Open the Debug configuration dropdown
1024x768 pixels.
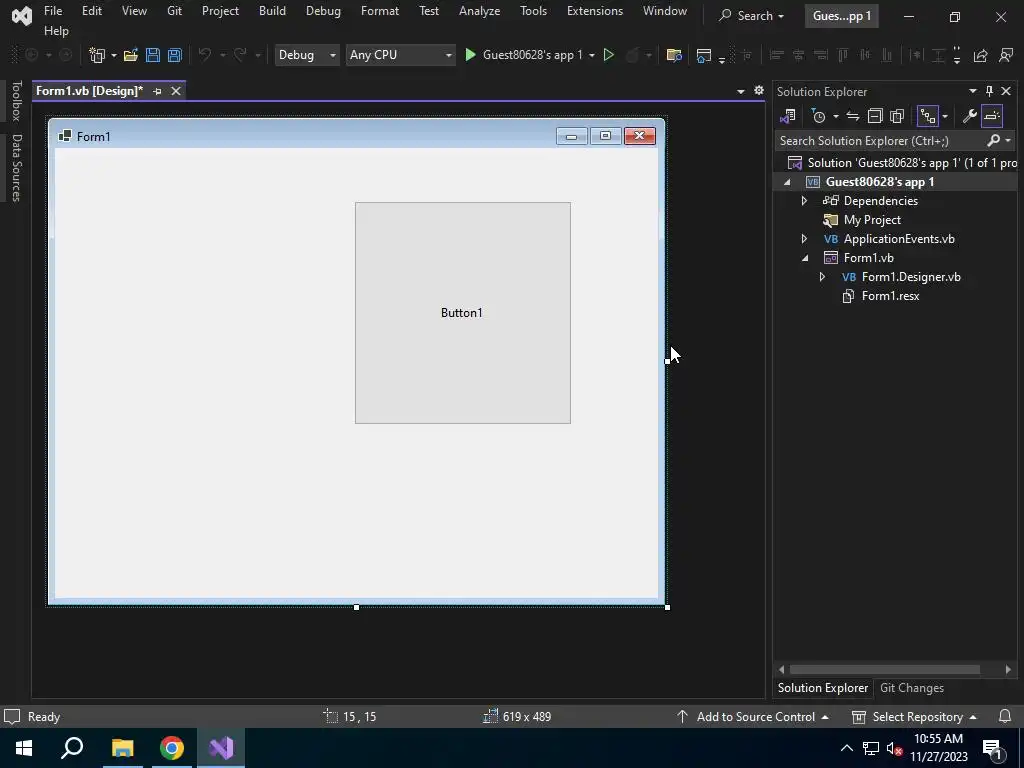(x=307, y=55)
